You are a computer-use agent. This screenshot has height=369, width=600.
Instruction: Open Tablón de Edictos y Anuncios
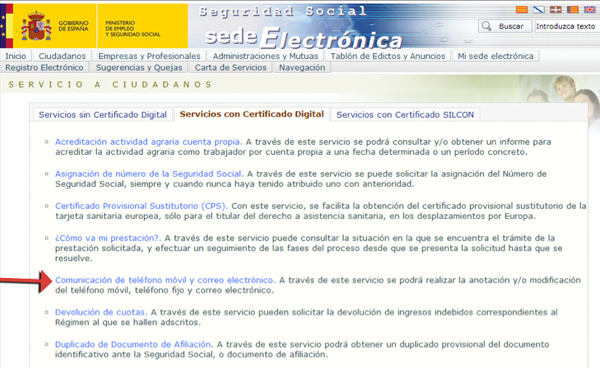pos(388,56)
